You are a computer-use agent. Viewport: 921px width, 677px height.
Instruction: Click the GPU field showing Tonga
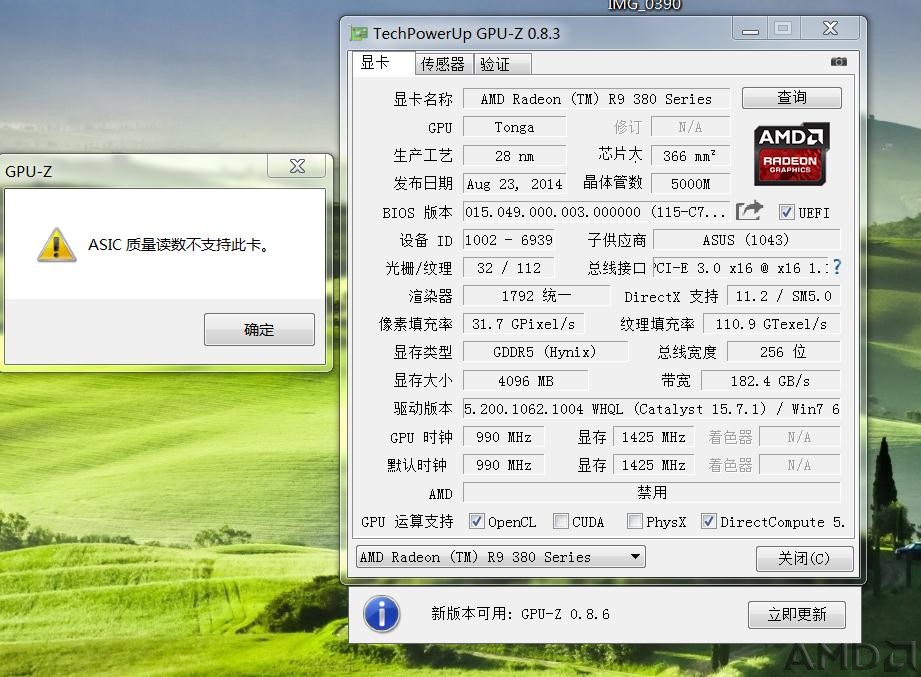coord(515,127)
